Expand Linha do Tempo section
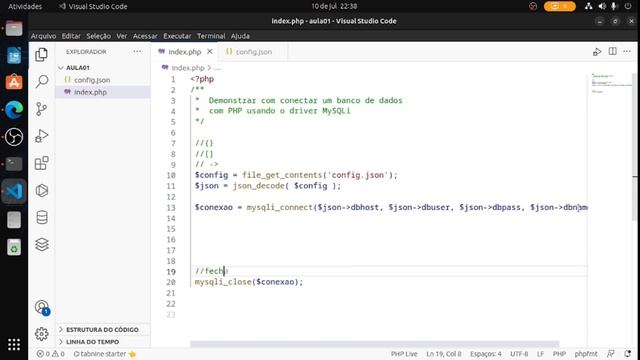This screenshot has height=360, width=640. pyautogui.click(x=93, y=342)
